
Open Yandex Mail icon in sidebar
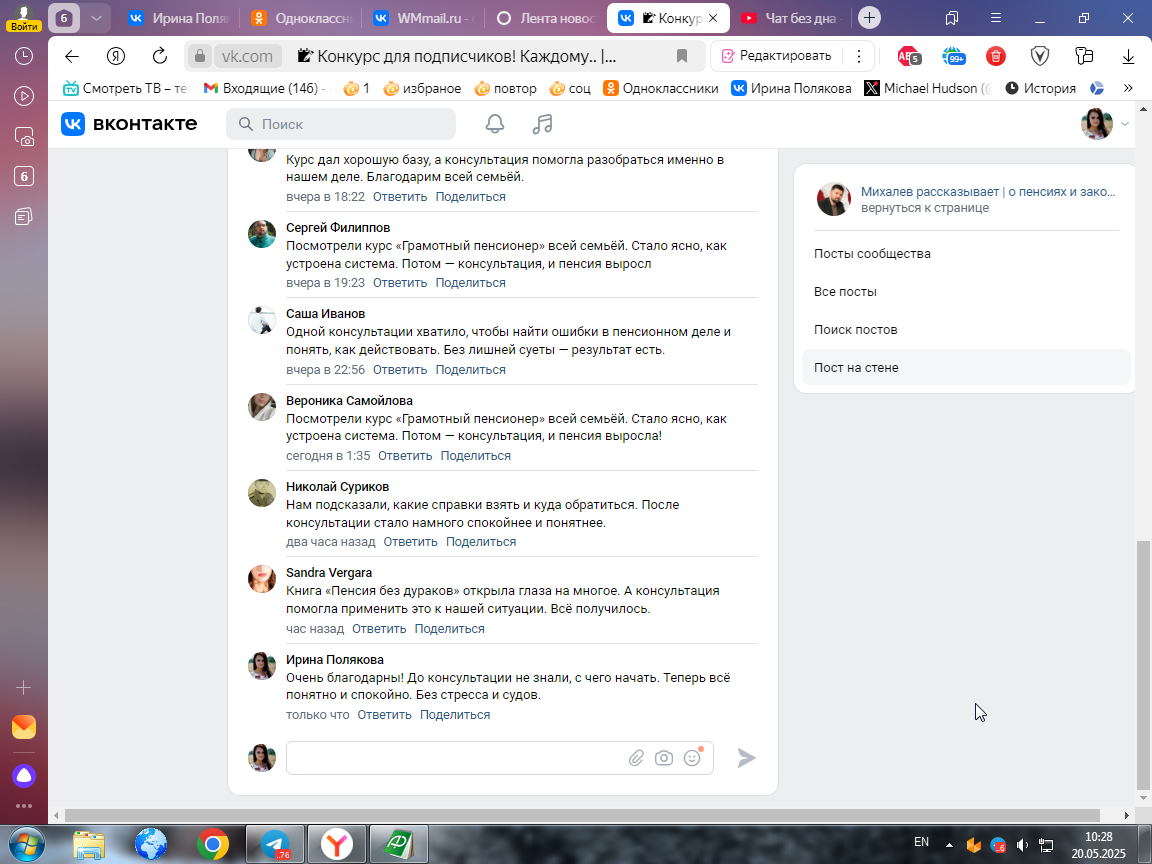coord(24,727)
